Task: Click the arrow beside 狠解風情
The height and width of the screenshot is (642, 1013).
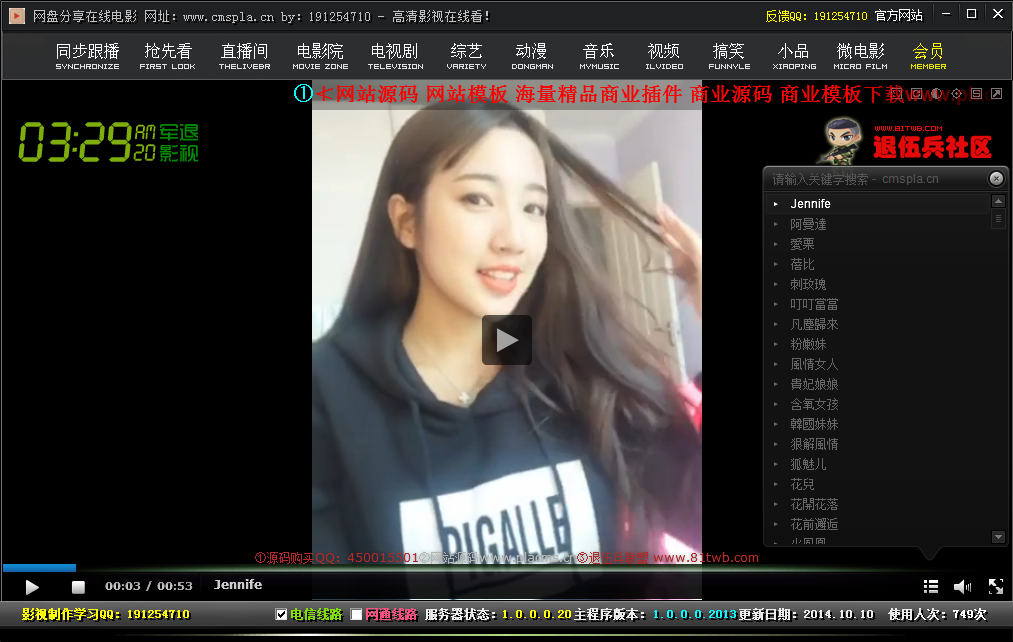Action: click(x=776, y=444)
